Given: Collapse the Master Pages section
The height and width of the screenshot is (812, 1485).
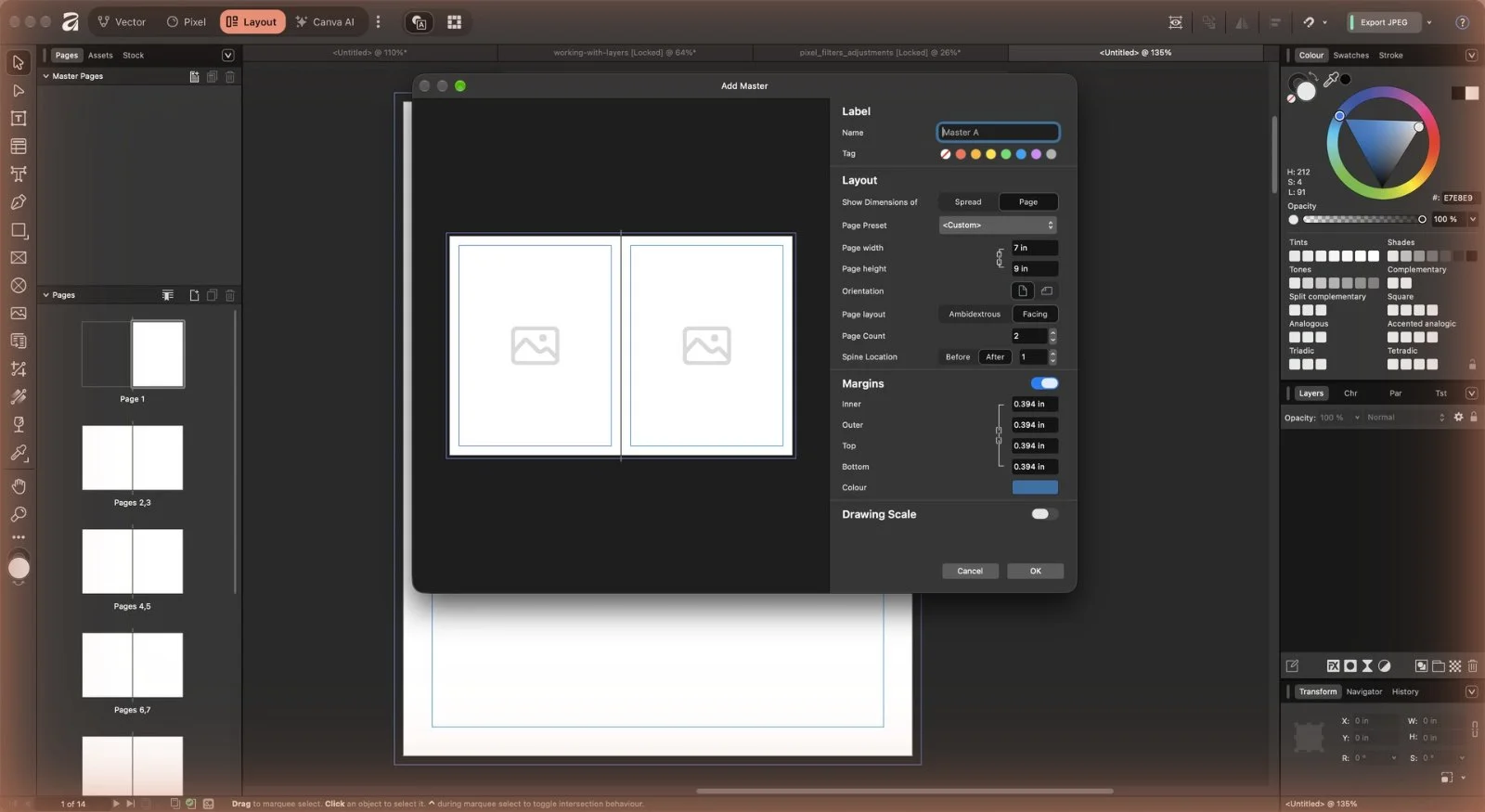Looking at the screenshot, I should (45, 76).
